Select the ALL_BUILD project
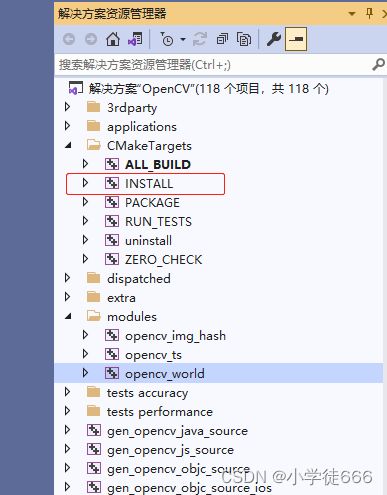387x495 pixels. [x=158, y=165]
